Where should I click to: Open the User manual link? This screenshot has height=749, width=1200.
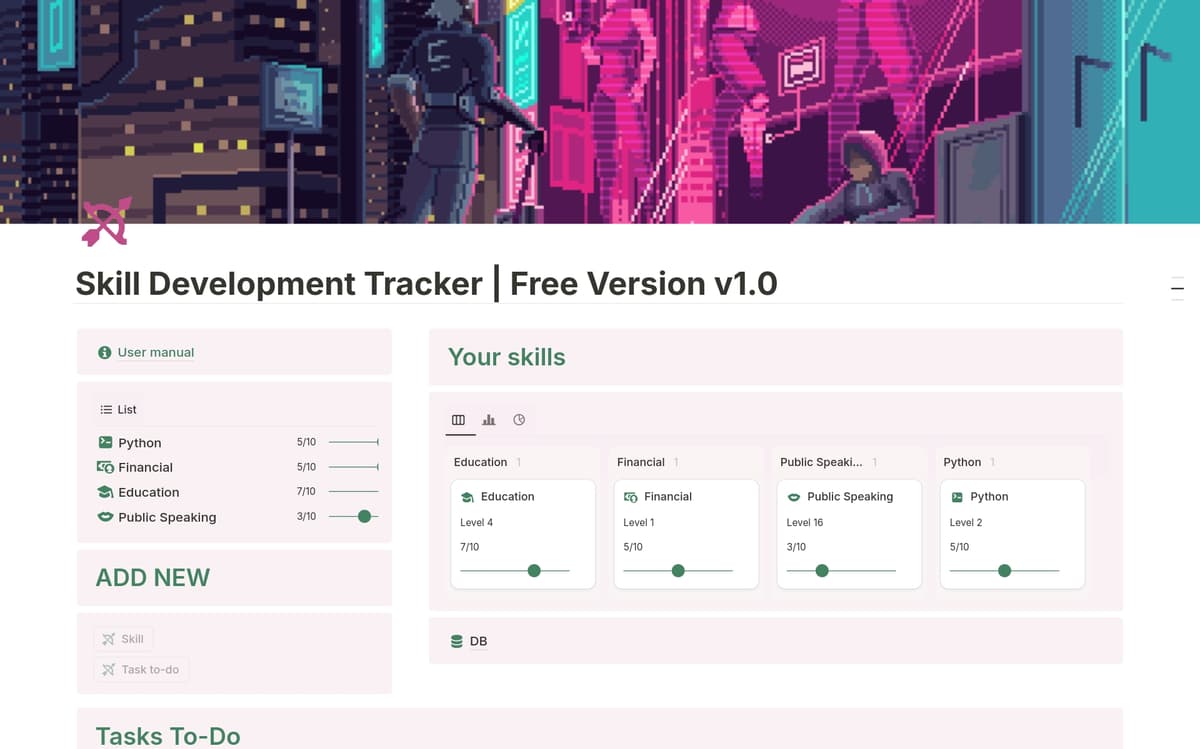[156, 353]
